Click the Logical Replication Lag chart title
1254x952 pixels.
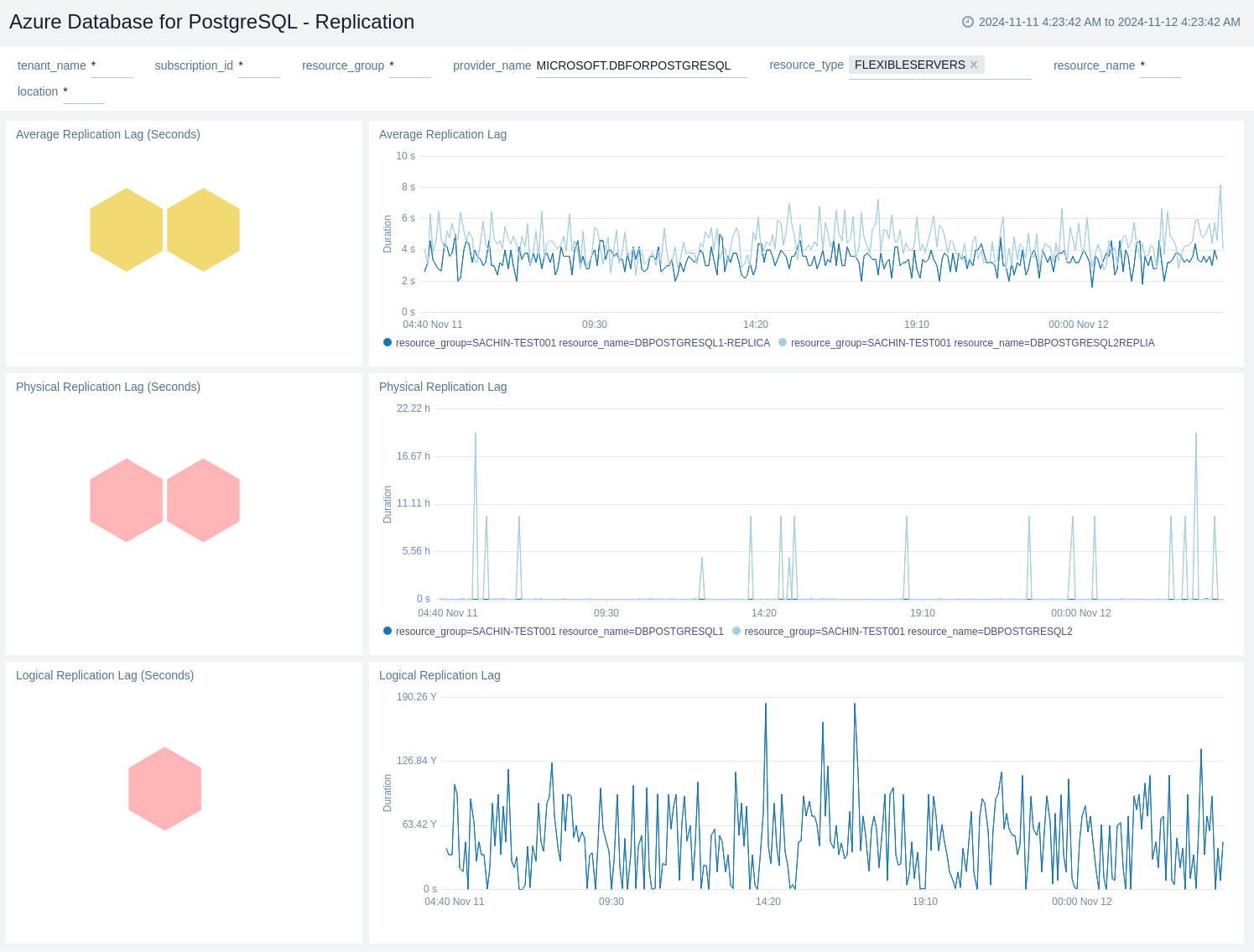pos(440,675)
